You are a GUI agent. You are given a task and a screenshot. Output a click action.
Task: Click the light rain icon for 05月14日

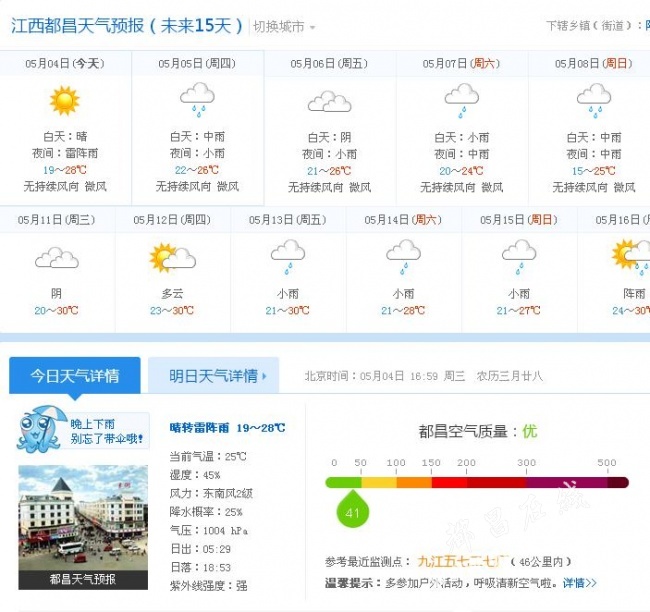pos(403,257)
